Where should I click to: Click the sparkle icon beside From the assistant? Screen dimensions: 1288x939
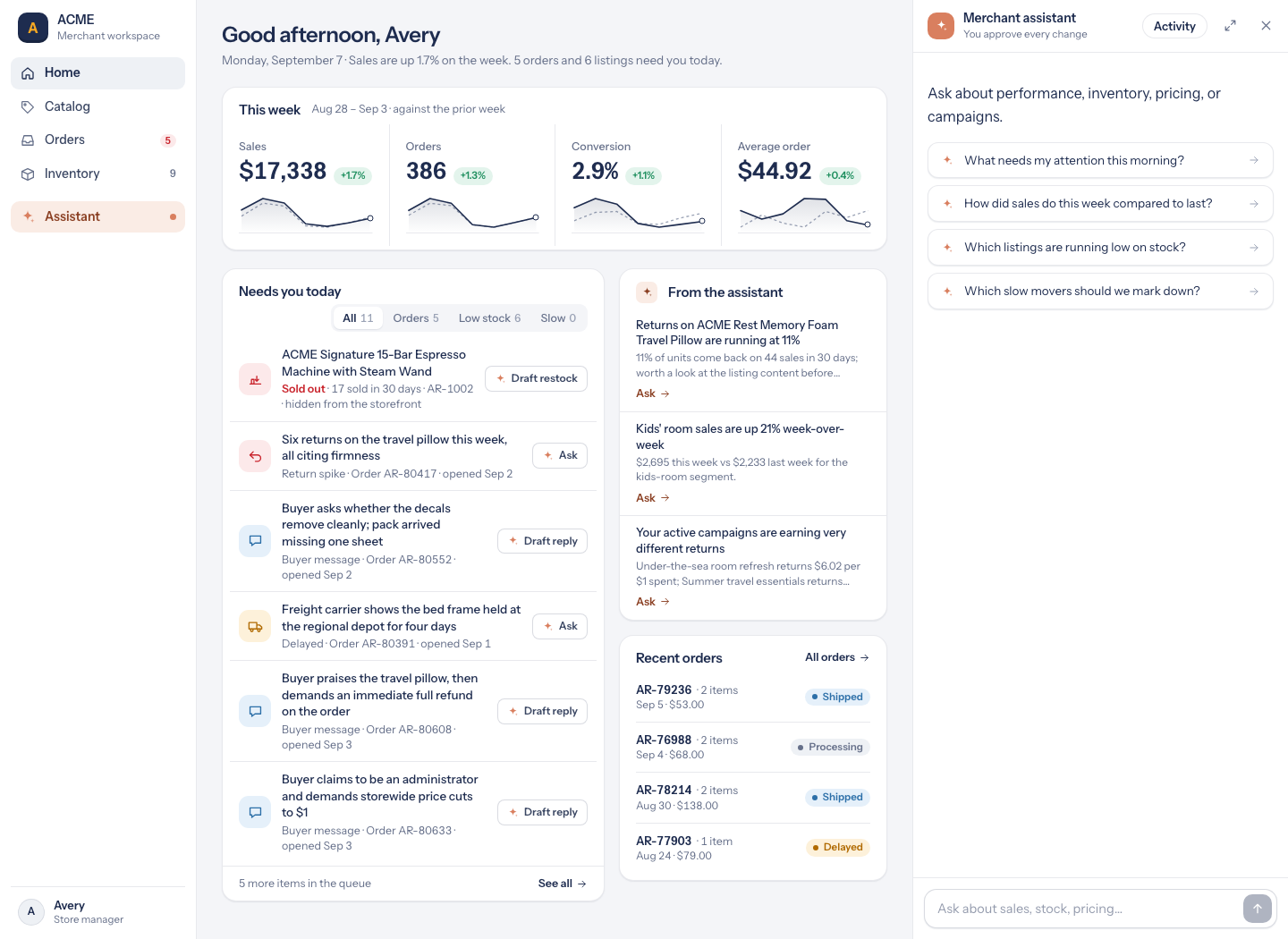[648, 292]
